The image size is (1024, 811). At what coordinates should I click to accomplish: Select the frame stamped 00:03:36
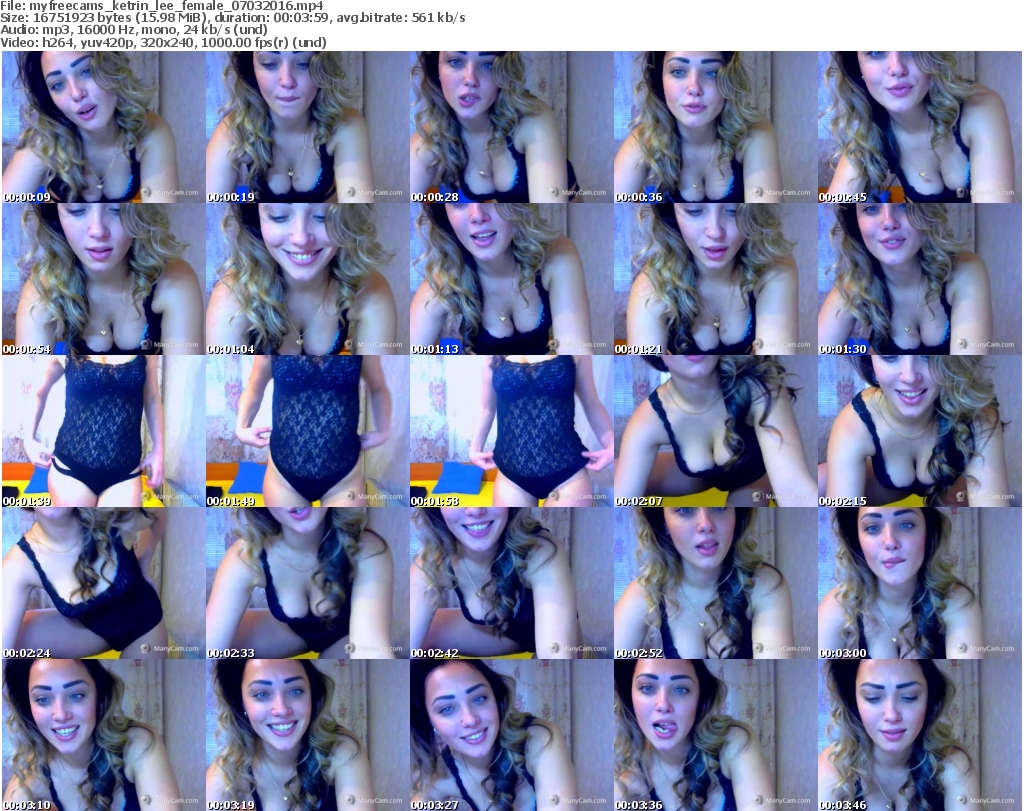(x=715, y=735)
